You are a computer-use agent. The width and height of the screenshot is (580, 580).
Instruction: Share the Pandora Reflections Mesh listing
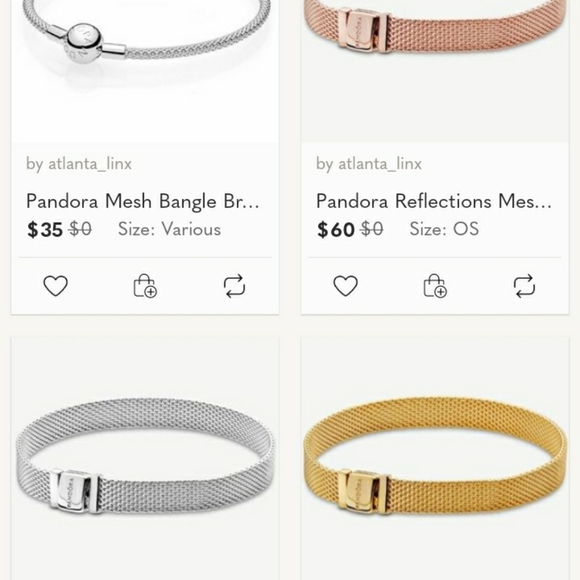tap(525, 286)
